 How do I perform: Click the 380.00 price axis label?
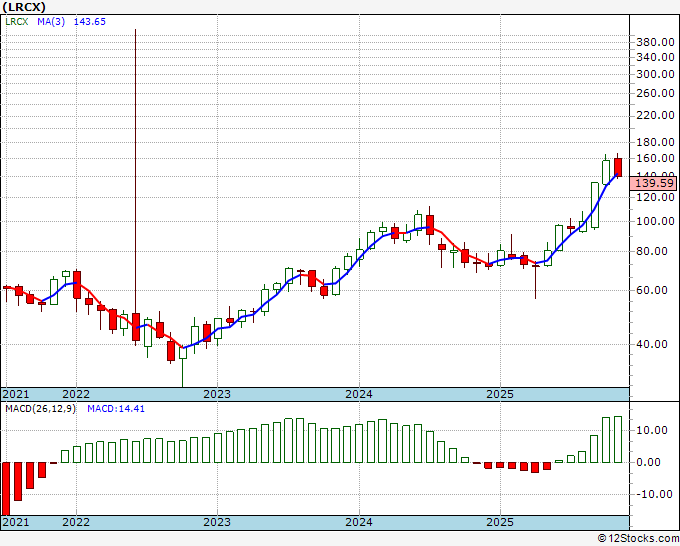pos(655,42)
